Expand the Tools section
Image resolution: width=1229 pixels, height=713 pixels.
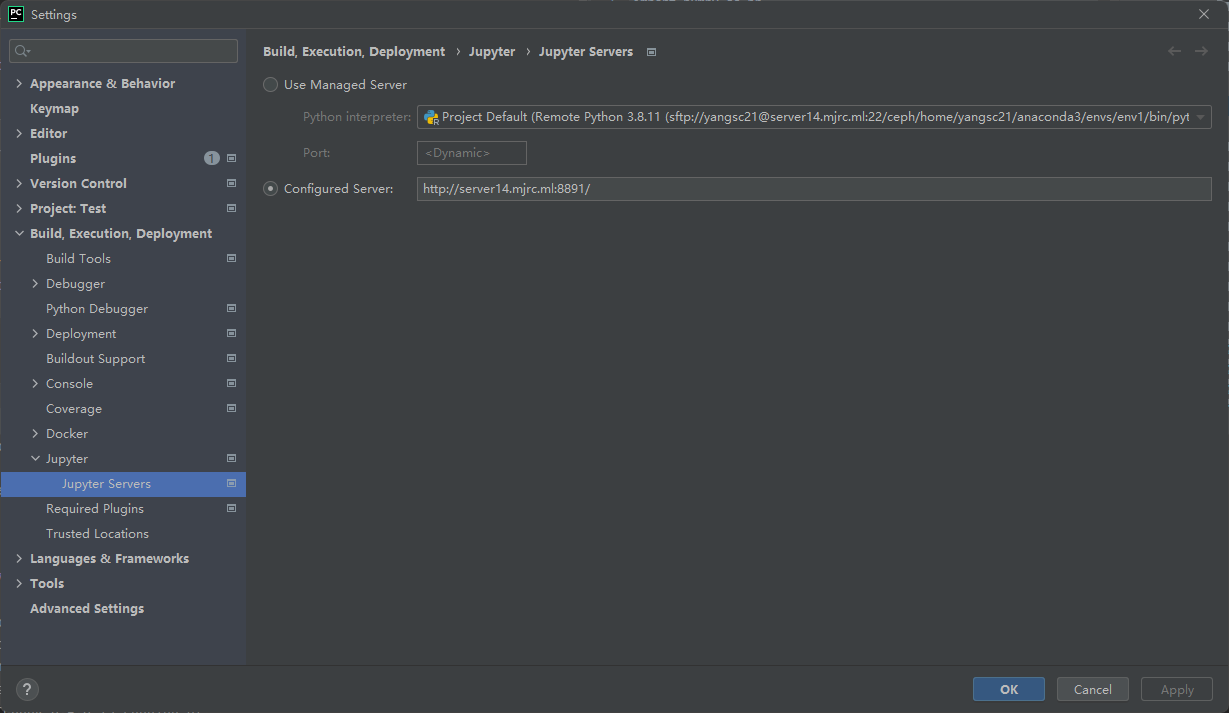click(19, 583)
